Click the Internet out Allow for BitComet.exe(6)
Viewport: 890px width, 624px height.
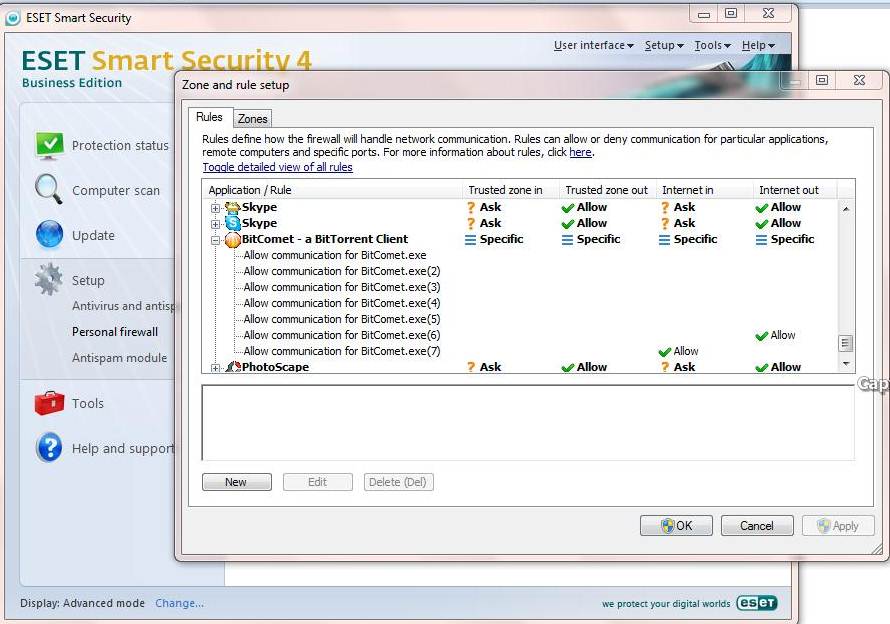click(775, 336)
